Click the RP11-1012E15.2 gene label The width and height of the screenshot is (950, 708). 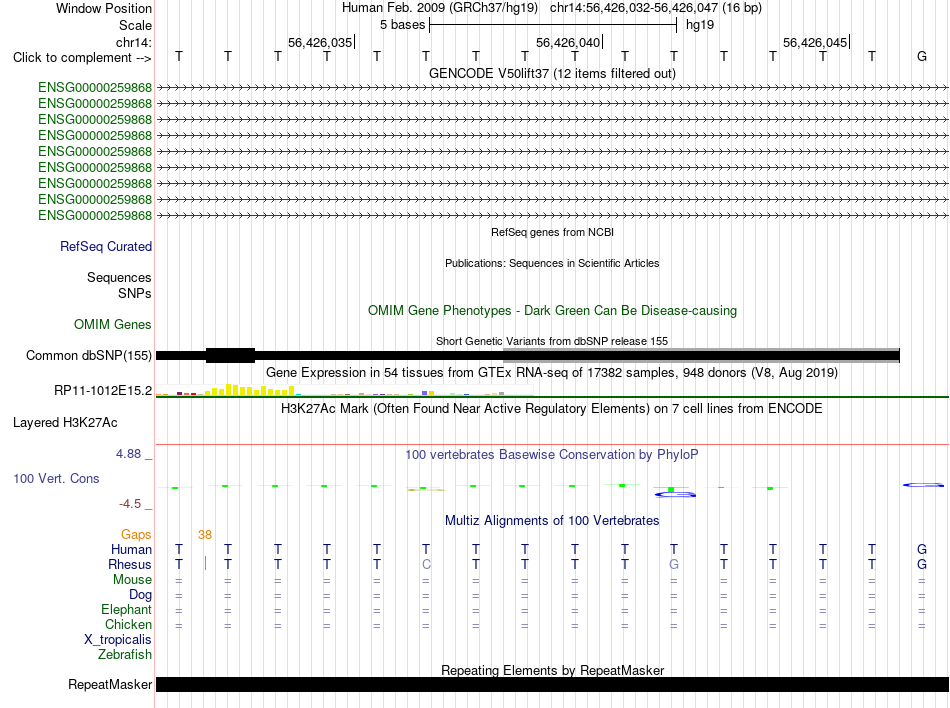[103, 391]
